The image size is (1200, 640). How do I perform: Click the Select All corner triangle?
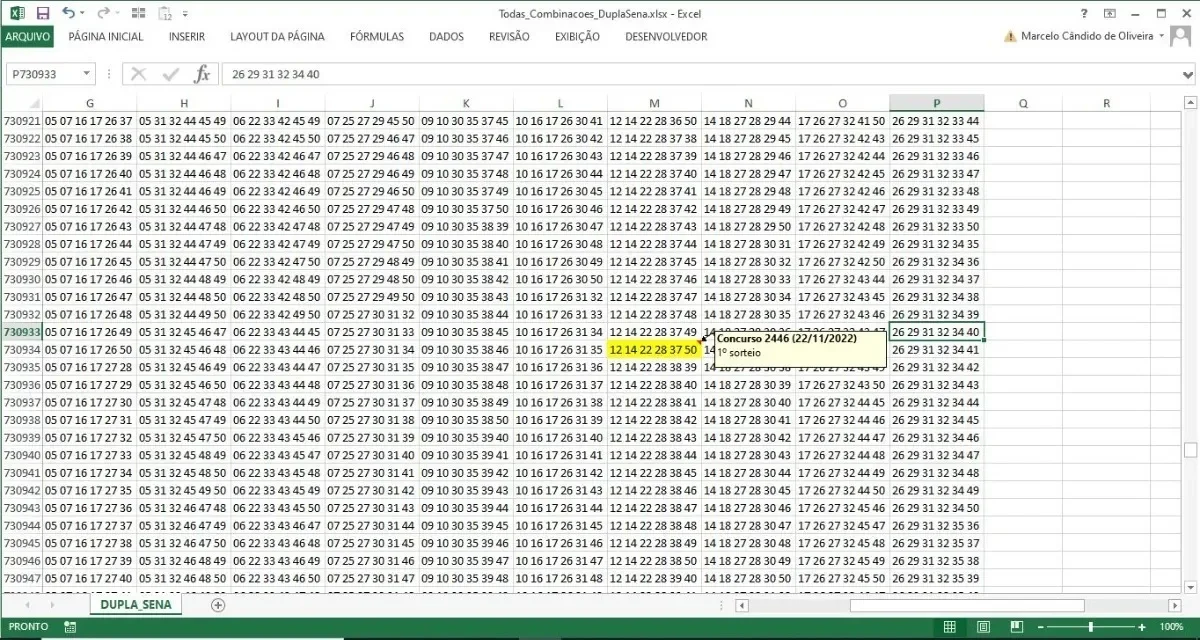coord(34,104)
